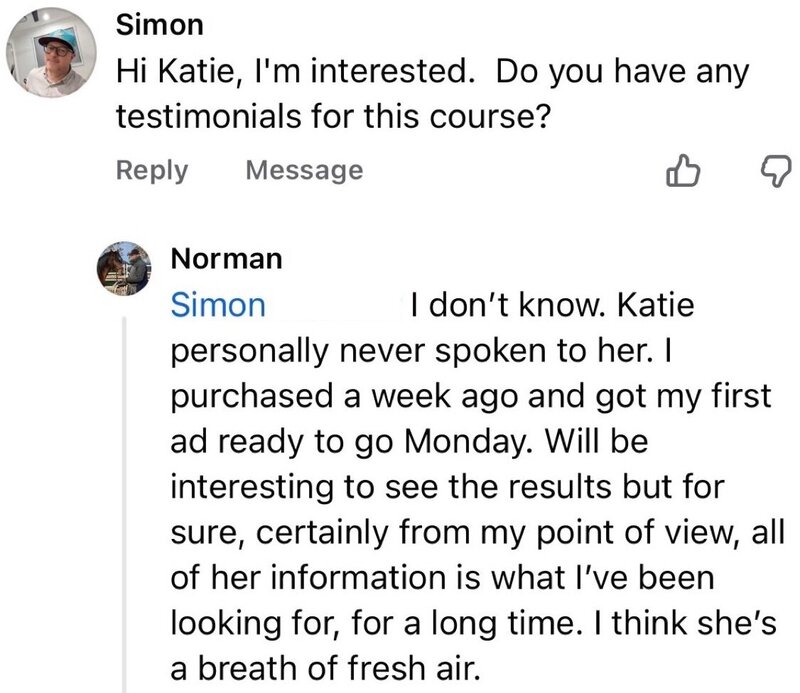800x693 pixels.
Task: Click the "purchased a week ago" line
Action: click(470, 395)
